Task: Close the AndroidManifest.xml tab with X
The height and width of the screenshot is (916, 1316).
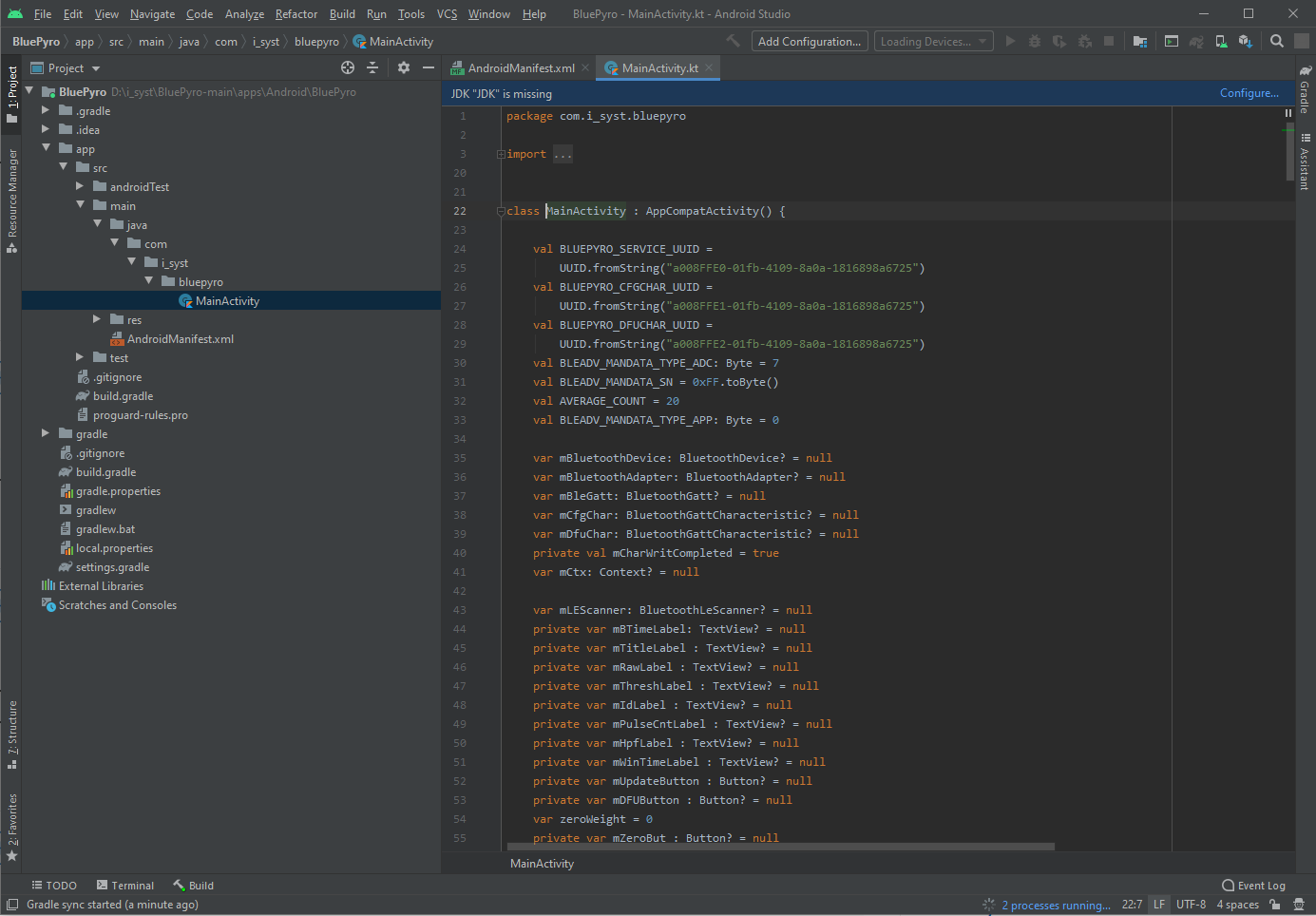Action: [585, 67]
